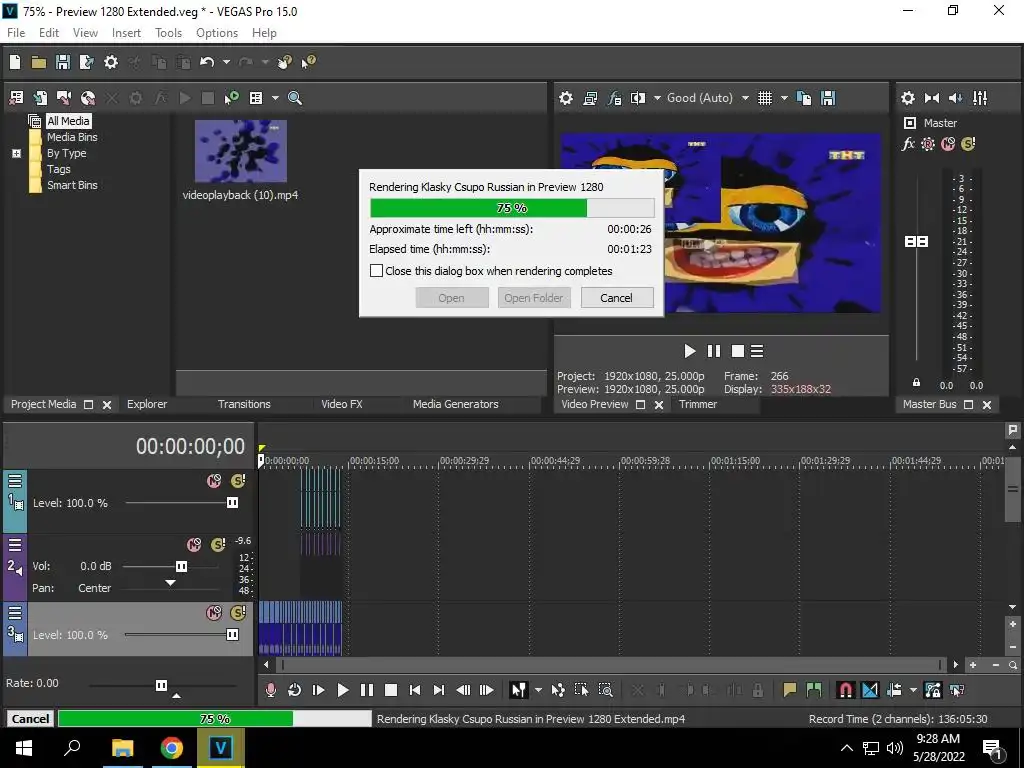Click track 1 Level slider handle
Image resolution: width=1024 pixels, height=768 pixels.
coord(232,502)
